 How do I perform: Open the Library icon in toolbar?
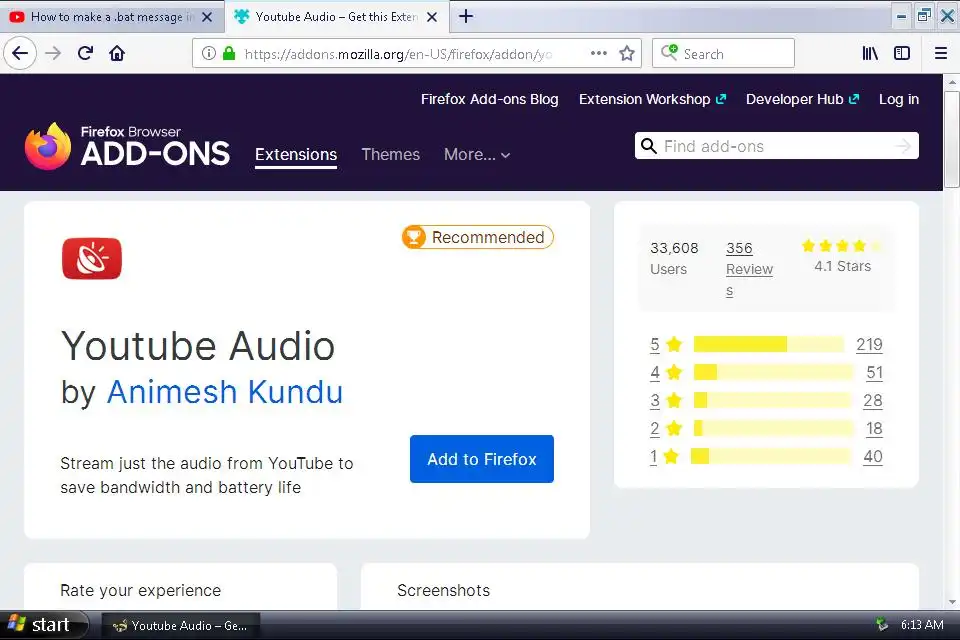click(870, 53)
